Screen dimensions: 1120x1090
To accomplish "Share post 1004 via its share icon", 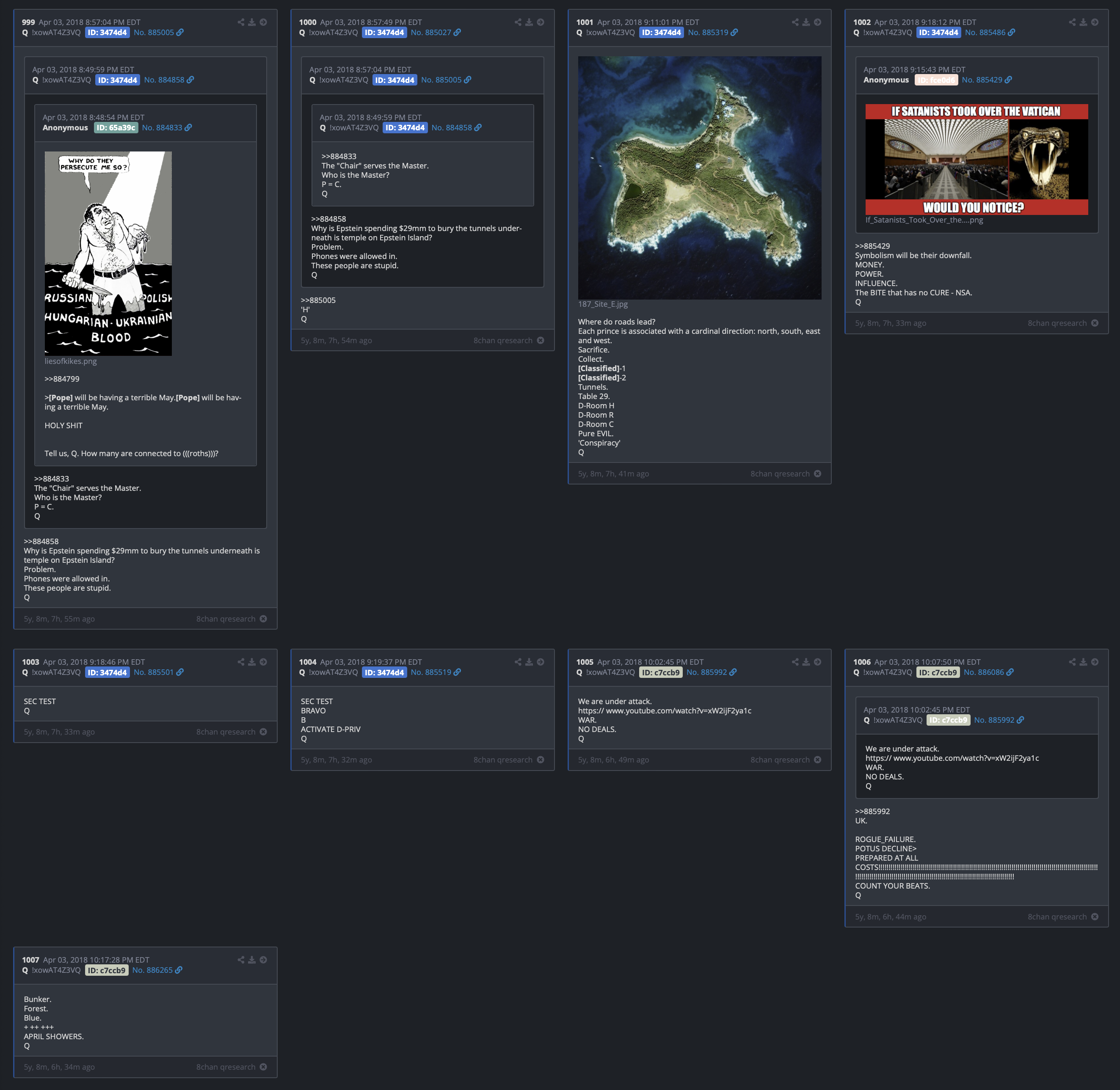I will click(x=518, y=662).
